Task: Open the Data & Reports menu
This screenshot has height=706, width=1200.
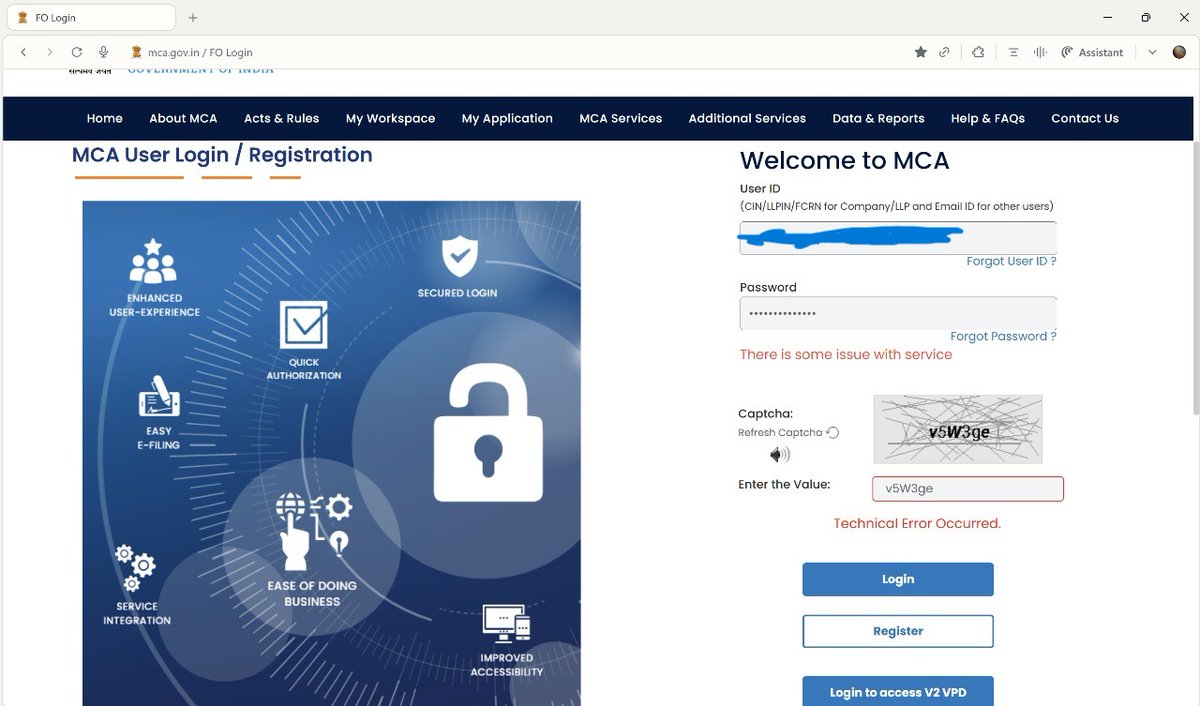Action: coord(878,118)
